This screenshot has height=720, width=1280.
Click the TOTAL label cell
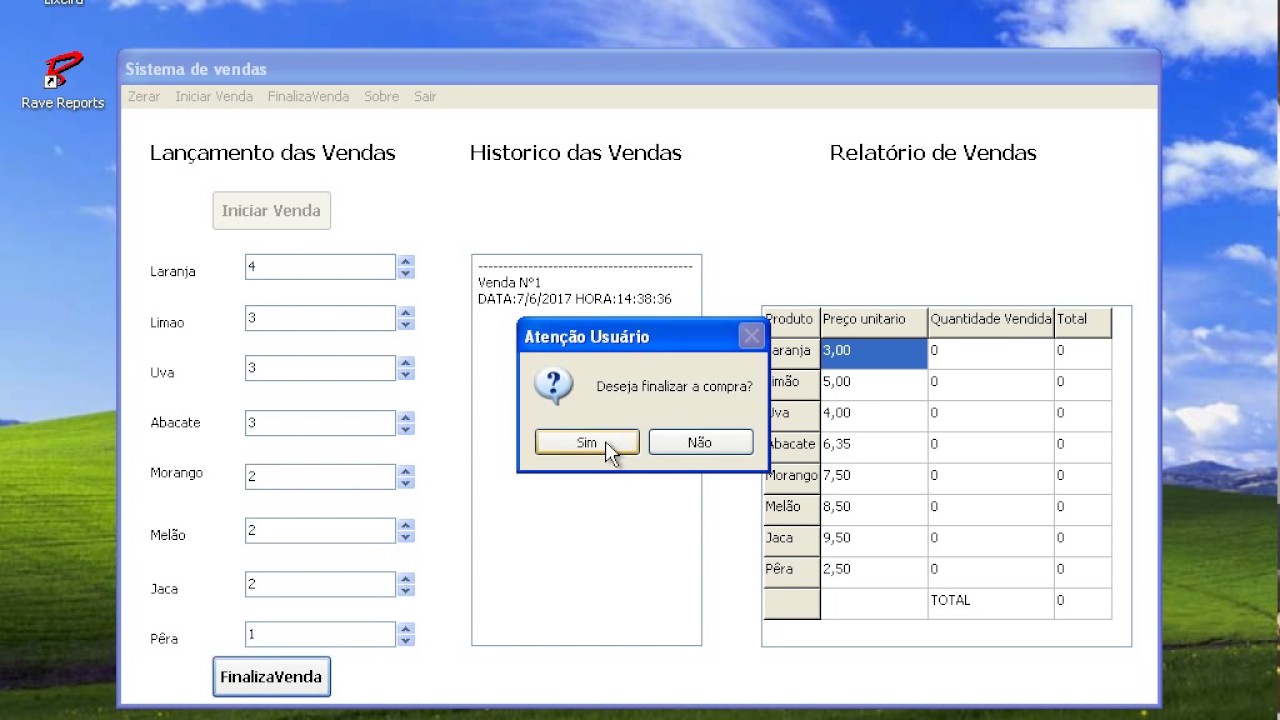[x=991, y=603]
